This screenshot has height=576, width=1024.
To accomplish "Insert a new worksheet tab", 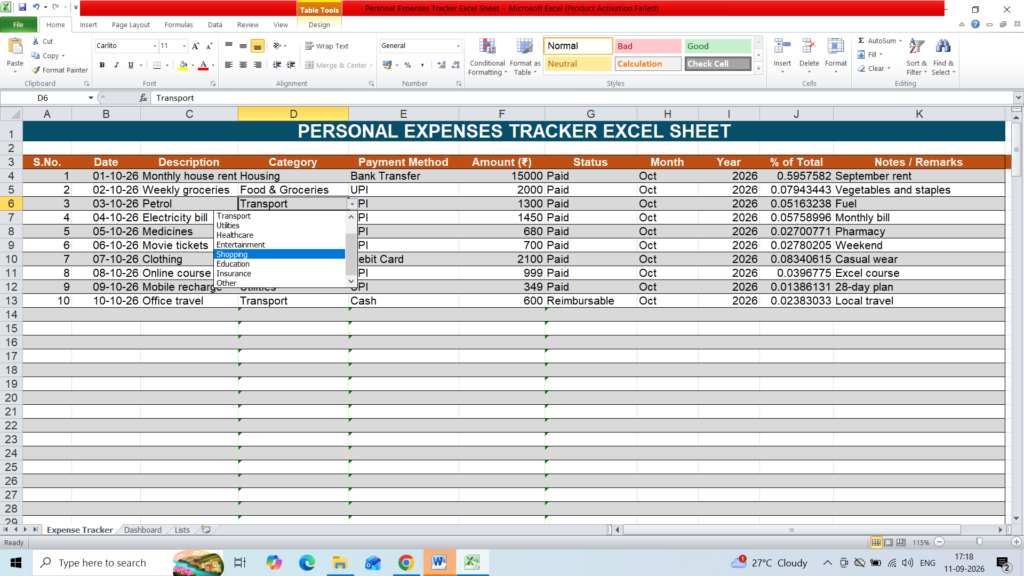I will [206, 530].
